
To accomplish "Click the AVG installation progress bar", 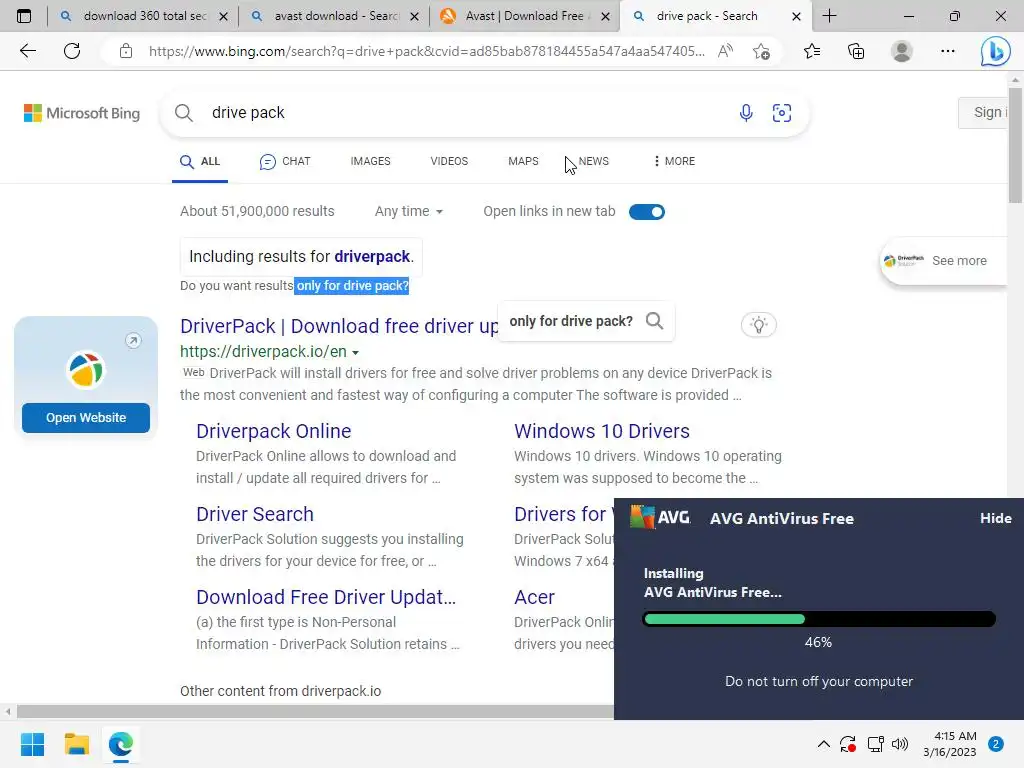I will tap(819, 619).
